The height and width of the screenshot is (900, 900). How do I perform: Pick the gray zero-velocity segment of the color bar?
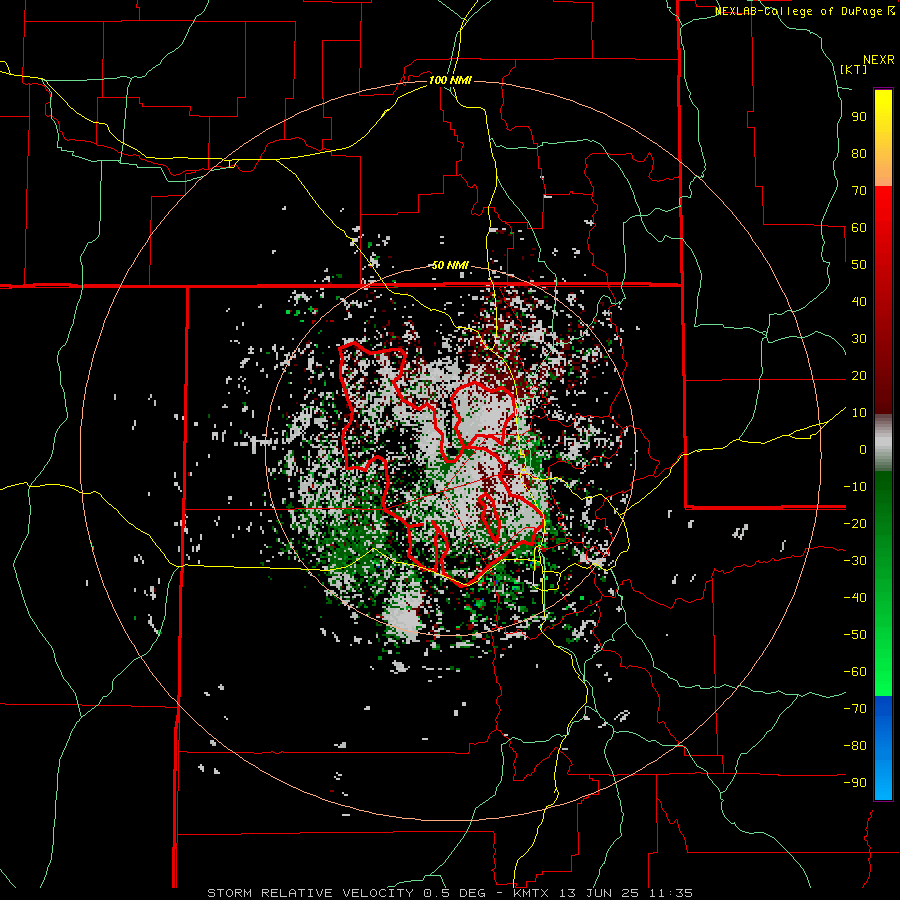[883, 442]
